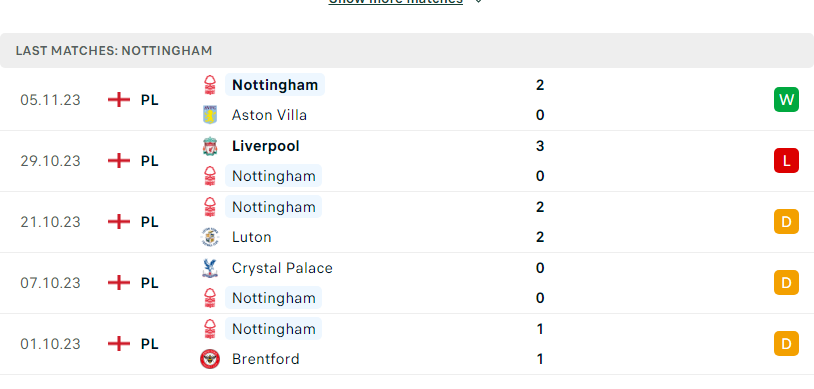Click the Nottingham crest in 05.11.23 match

tap(210, 85)
